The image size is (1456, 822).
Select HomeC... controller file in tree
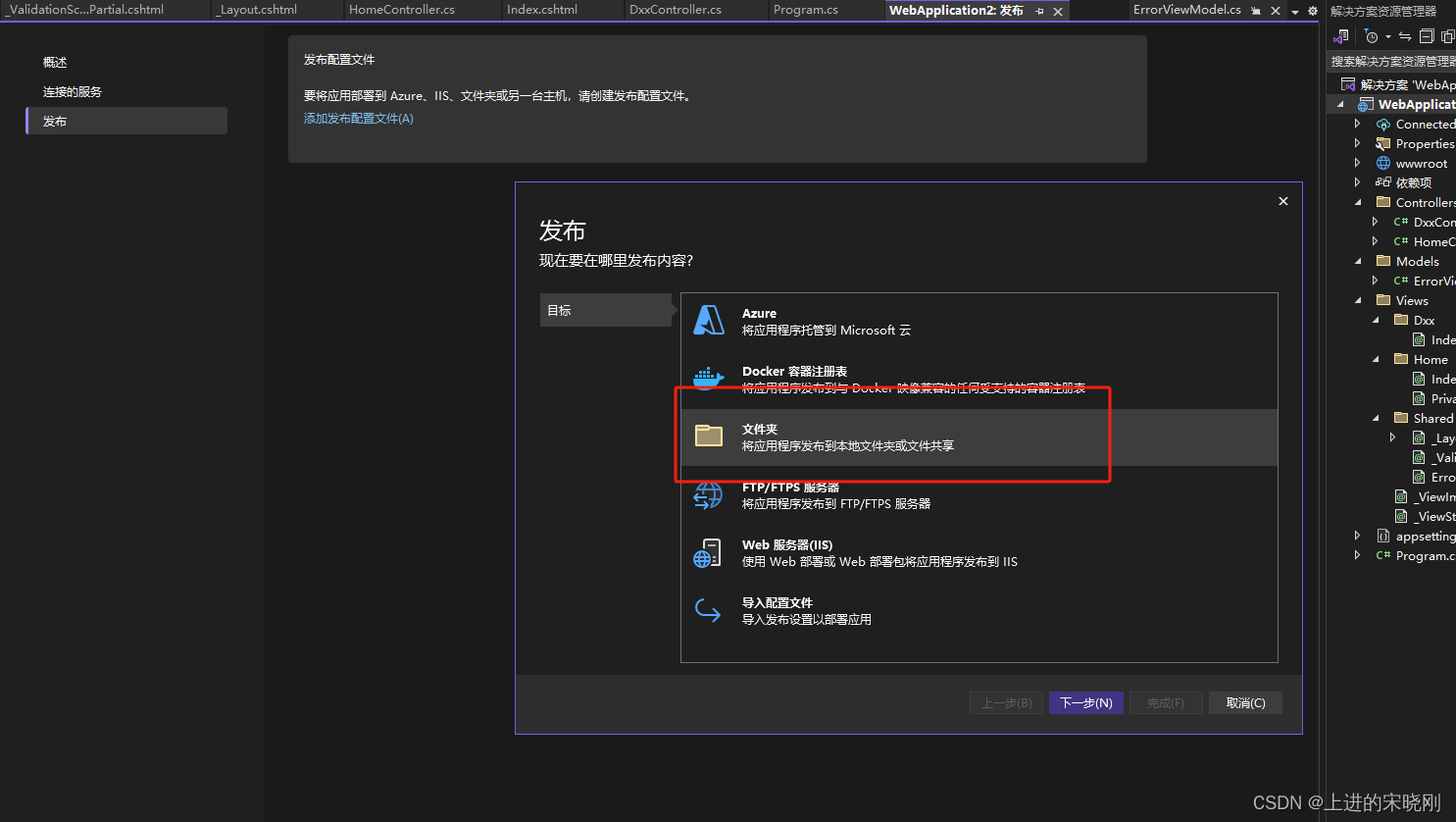tap(1434, 241)
